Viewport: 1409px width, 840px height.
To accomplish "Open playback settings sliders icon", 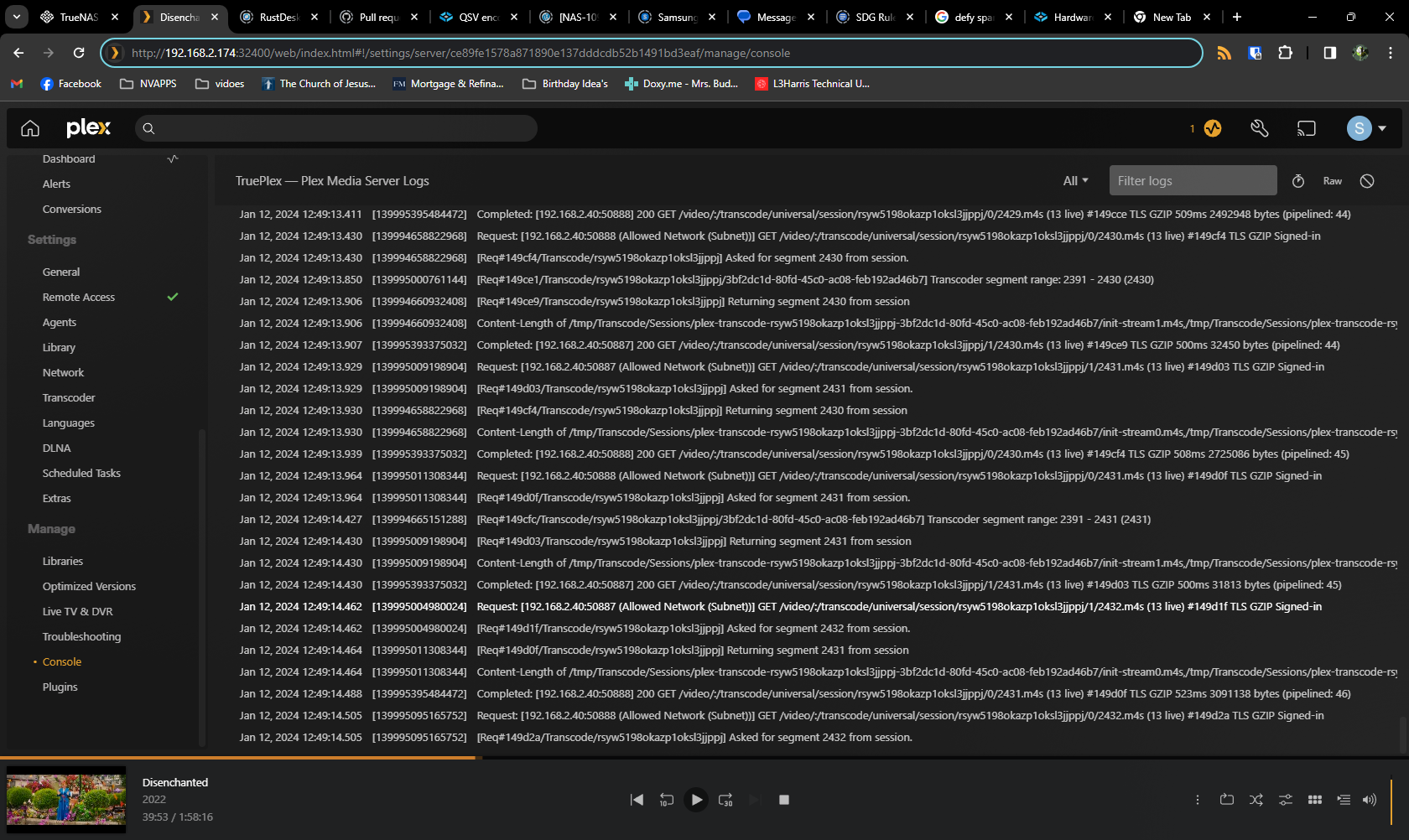I will (1286, 800).
